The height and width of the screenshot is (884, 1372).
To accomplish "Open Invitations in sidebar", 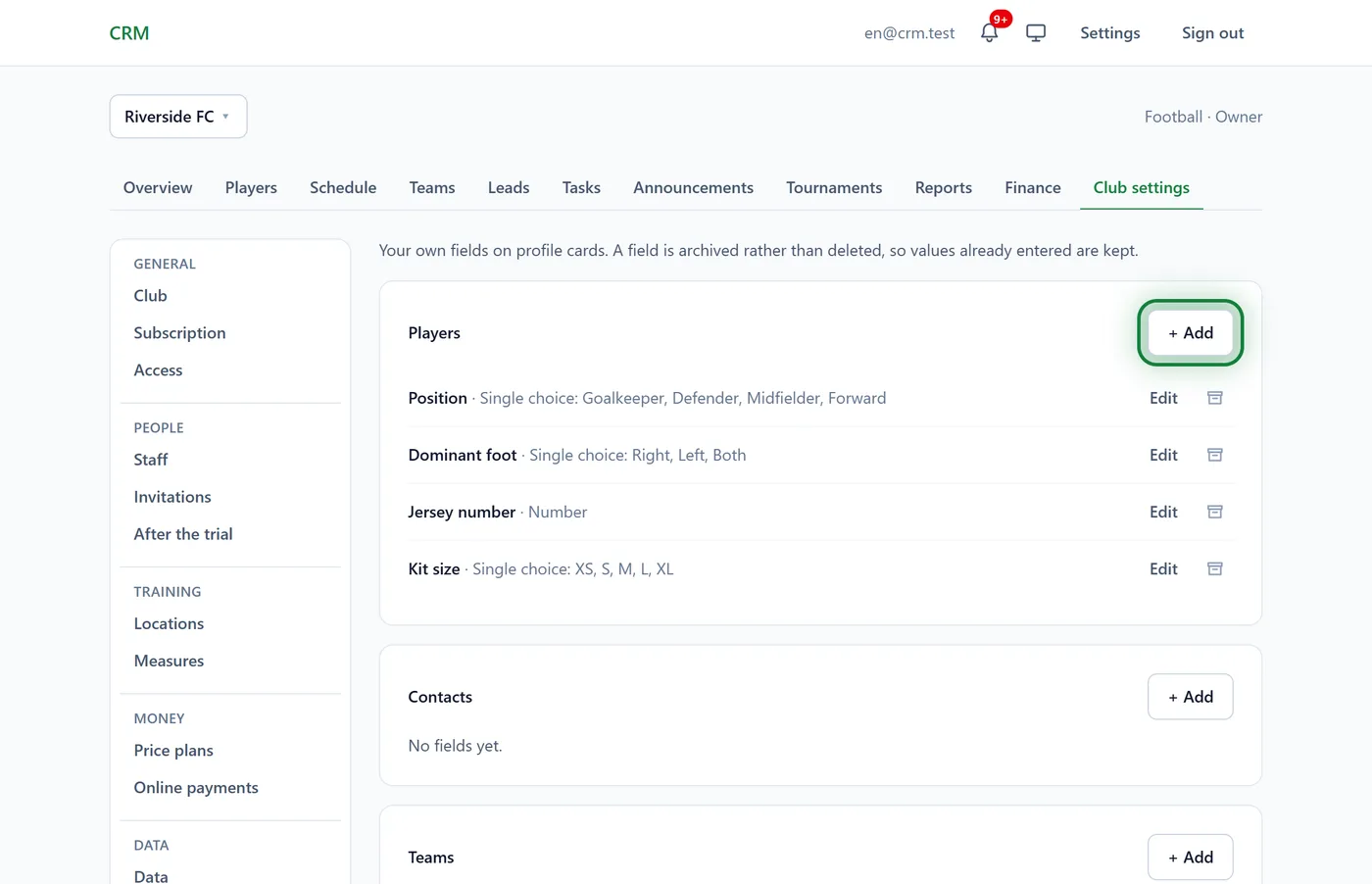I will pos(172,497).
